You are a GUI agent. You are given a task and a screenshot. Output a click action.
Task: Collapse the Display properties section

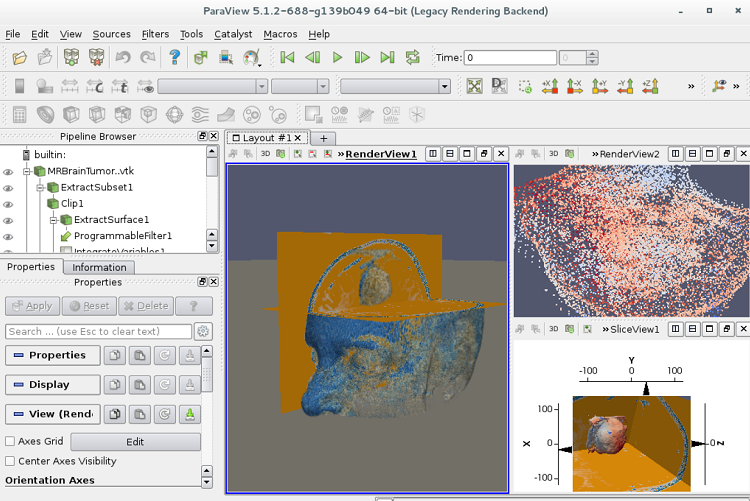52,384
